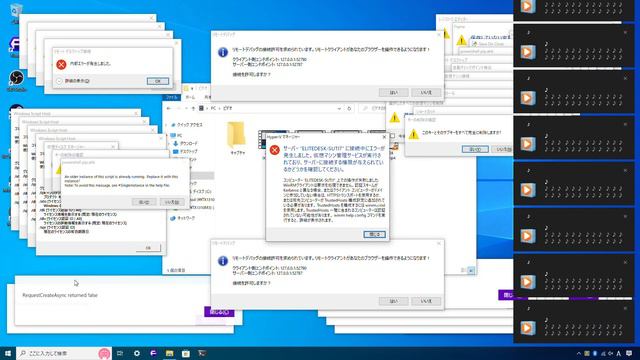This screenshot has width=640, height=360.
Task: Click OK in the front Windows Script Host dialog
Action: 148,248
